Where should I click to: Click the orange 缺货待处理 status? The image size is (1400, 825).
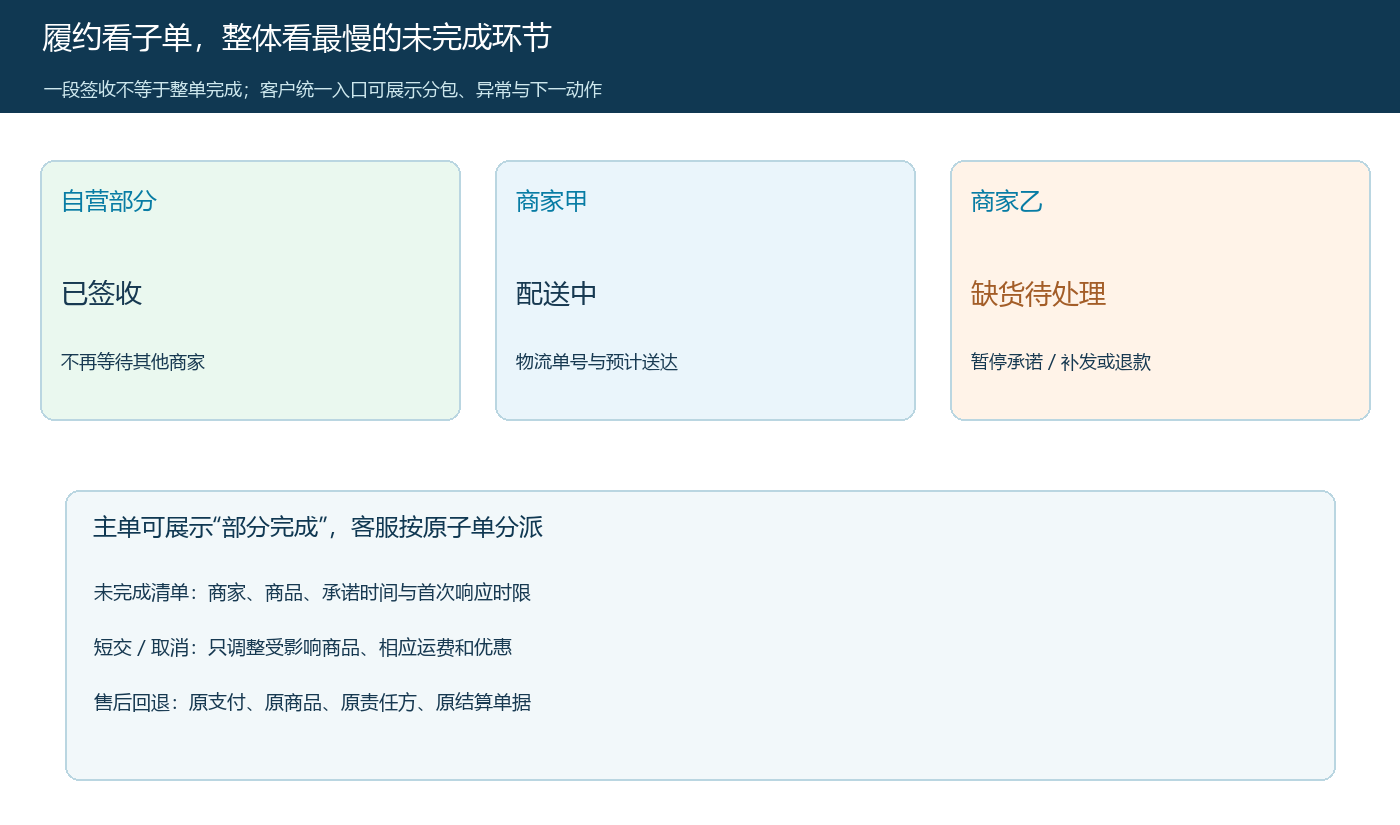point(1039,293)
